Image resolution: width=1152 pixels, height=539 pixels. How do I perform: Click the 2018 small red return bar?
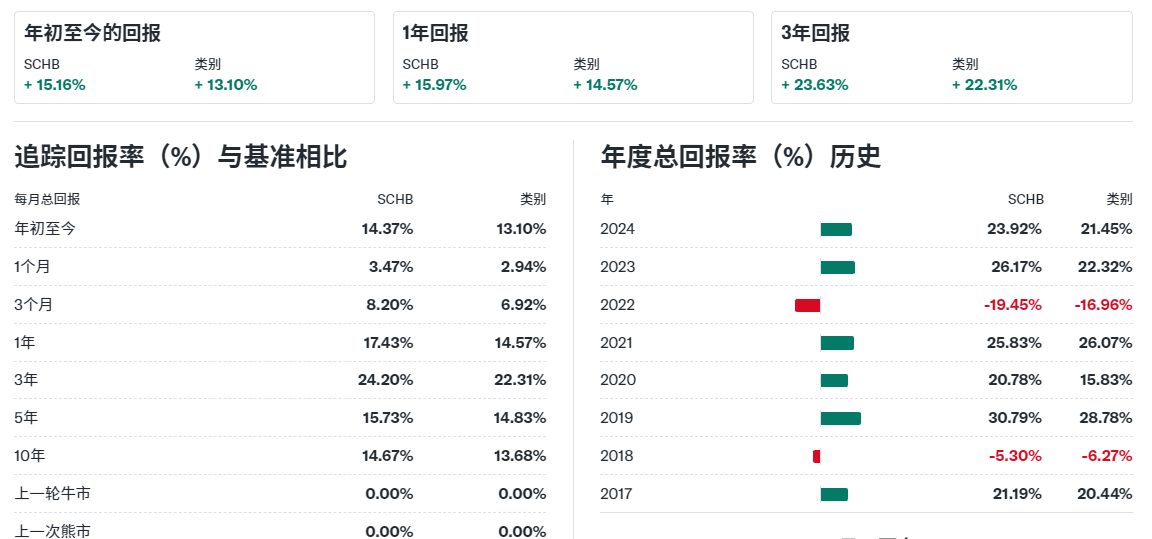pyautogui.click(x=816, y=456)
